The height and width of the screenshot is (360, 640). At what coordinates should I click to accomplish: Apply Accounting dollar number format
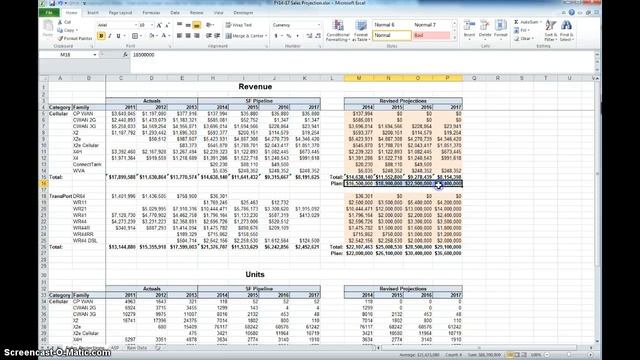coord(276,36)
